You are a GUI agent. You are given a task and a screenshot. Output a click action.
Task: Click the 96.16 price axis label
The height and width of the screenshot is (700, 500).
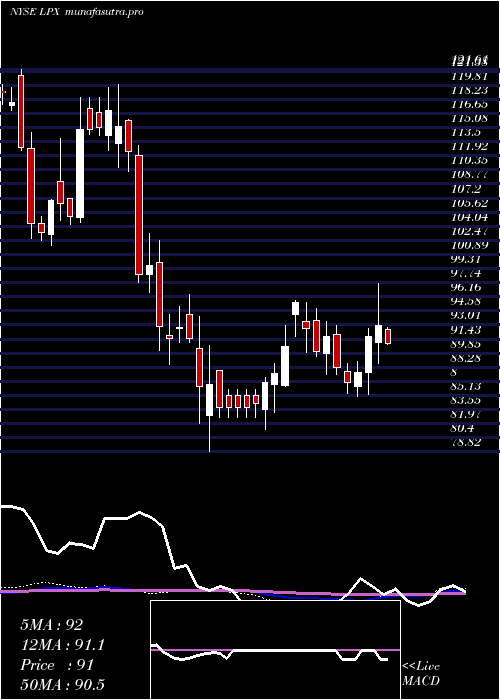(467, 287)
